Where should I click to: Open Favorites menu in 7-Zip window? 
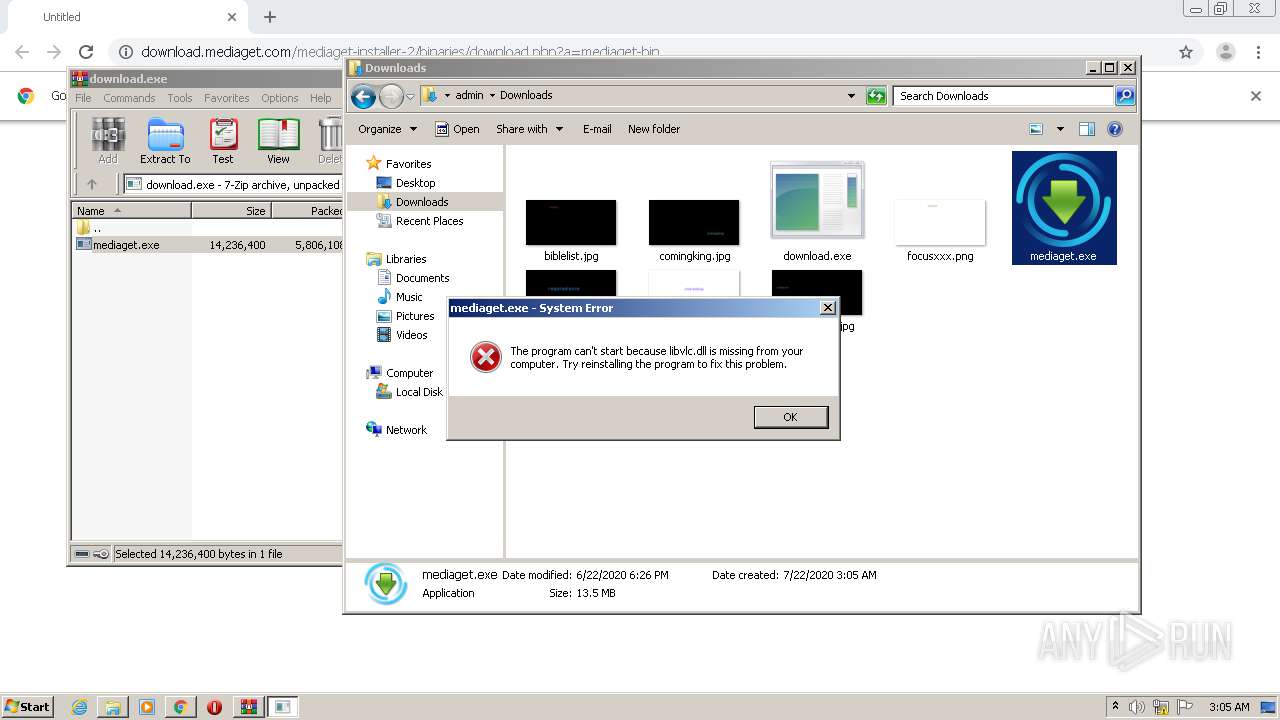[x=227, y=98]
